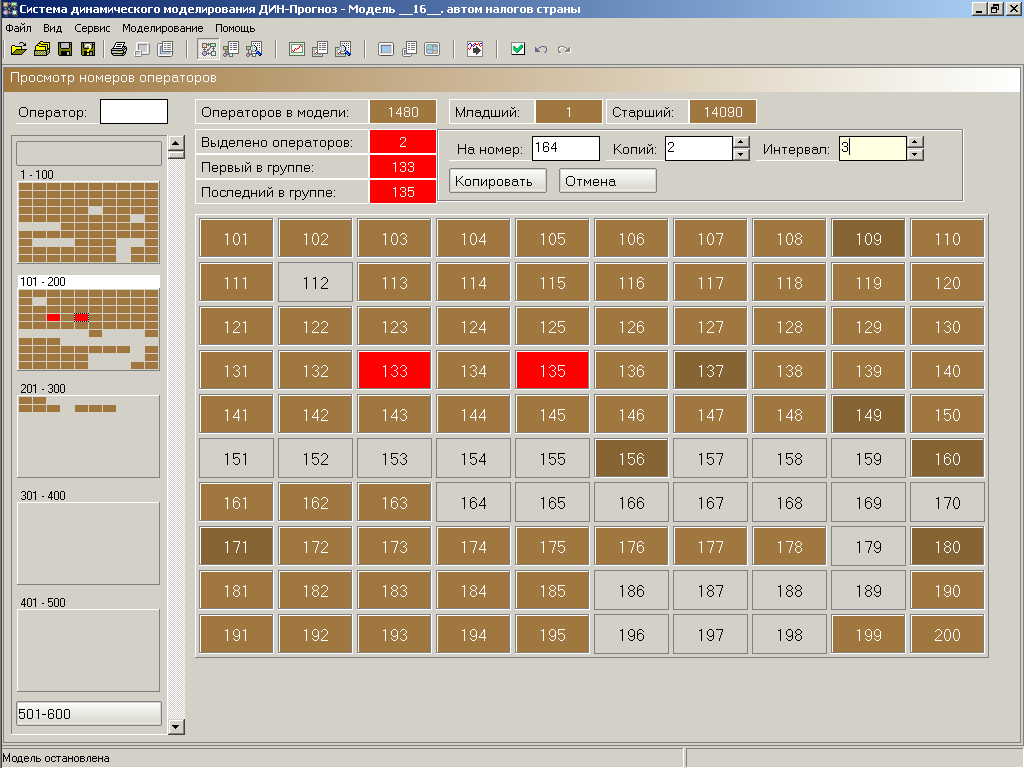Click the first floppy disk save icon

[x=65, y=49]
